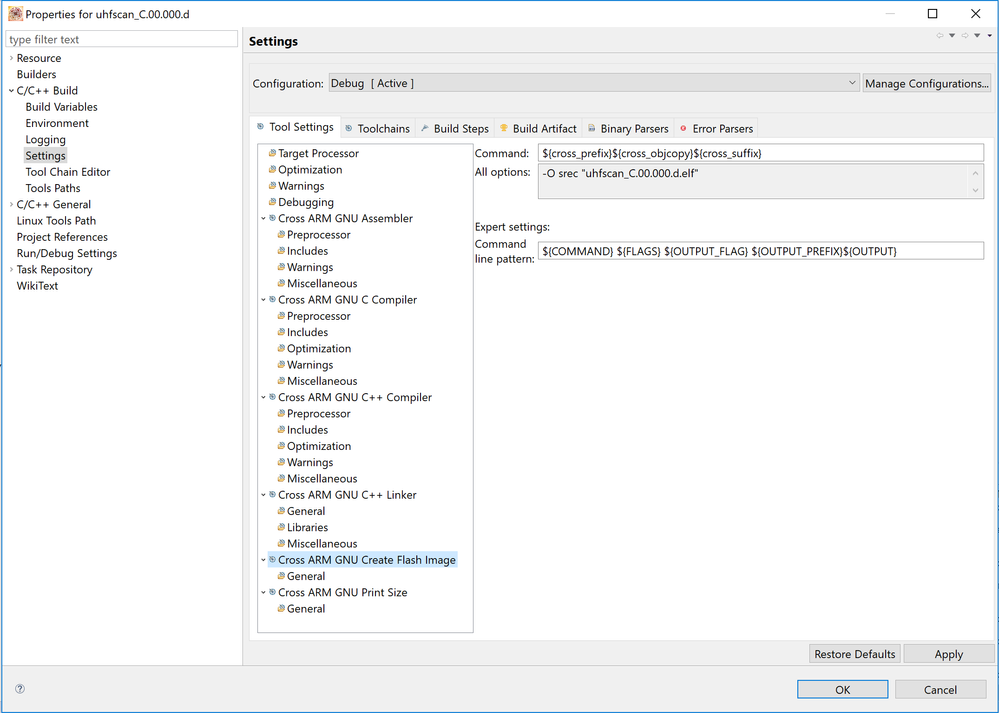This screenshot has width=999, height=713.
Task: Collapse the C/C++ Build tree node
Action: [11, 91]
